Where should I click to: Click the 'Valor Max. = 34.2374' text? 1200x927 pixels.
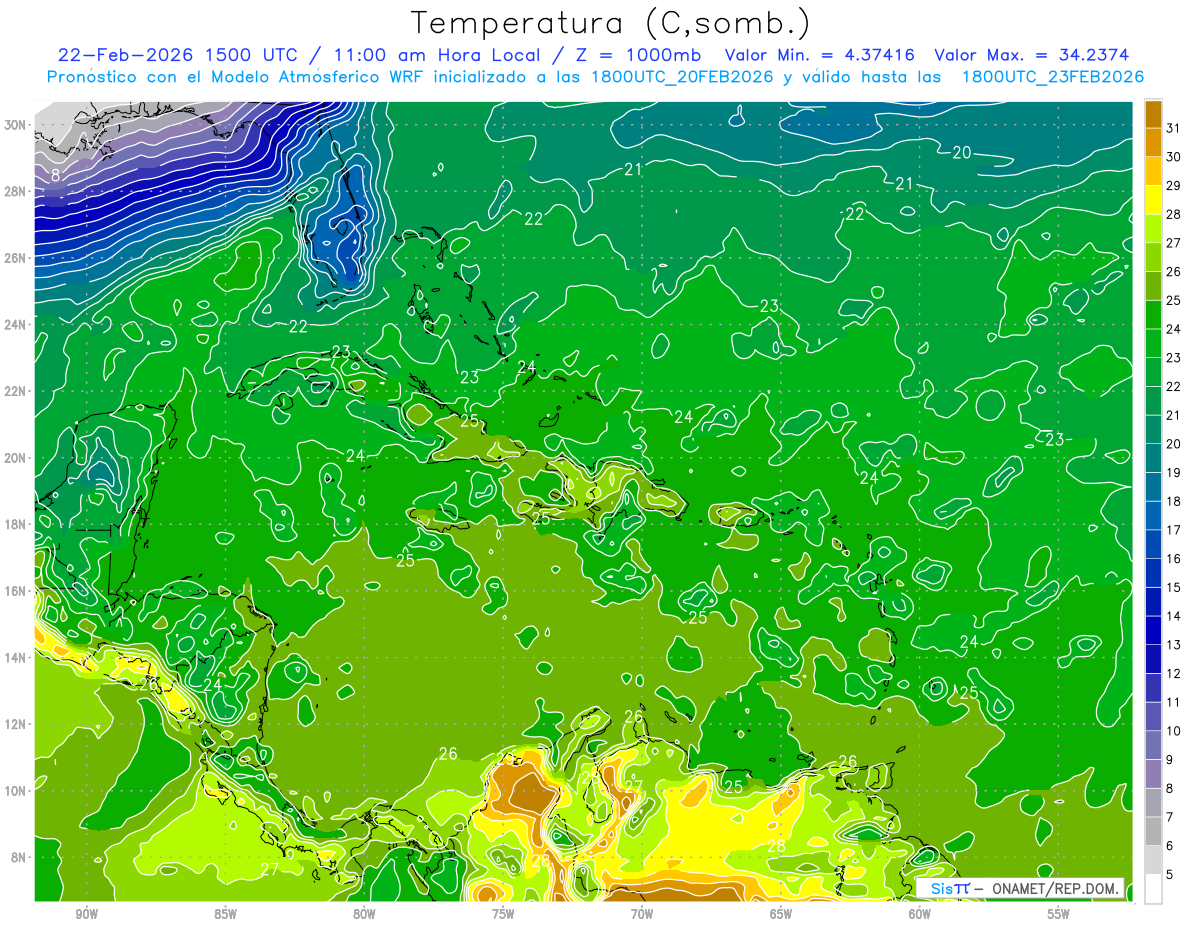pyautogui.click(x=1032, y=55)
